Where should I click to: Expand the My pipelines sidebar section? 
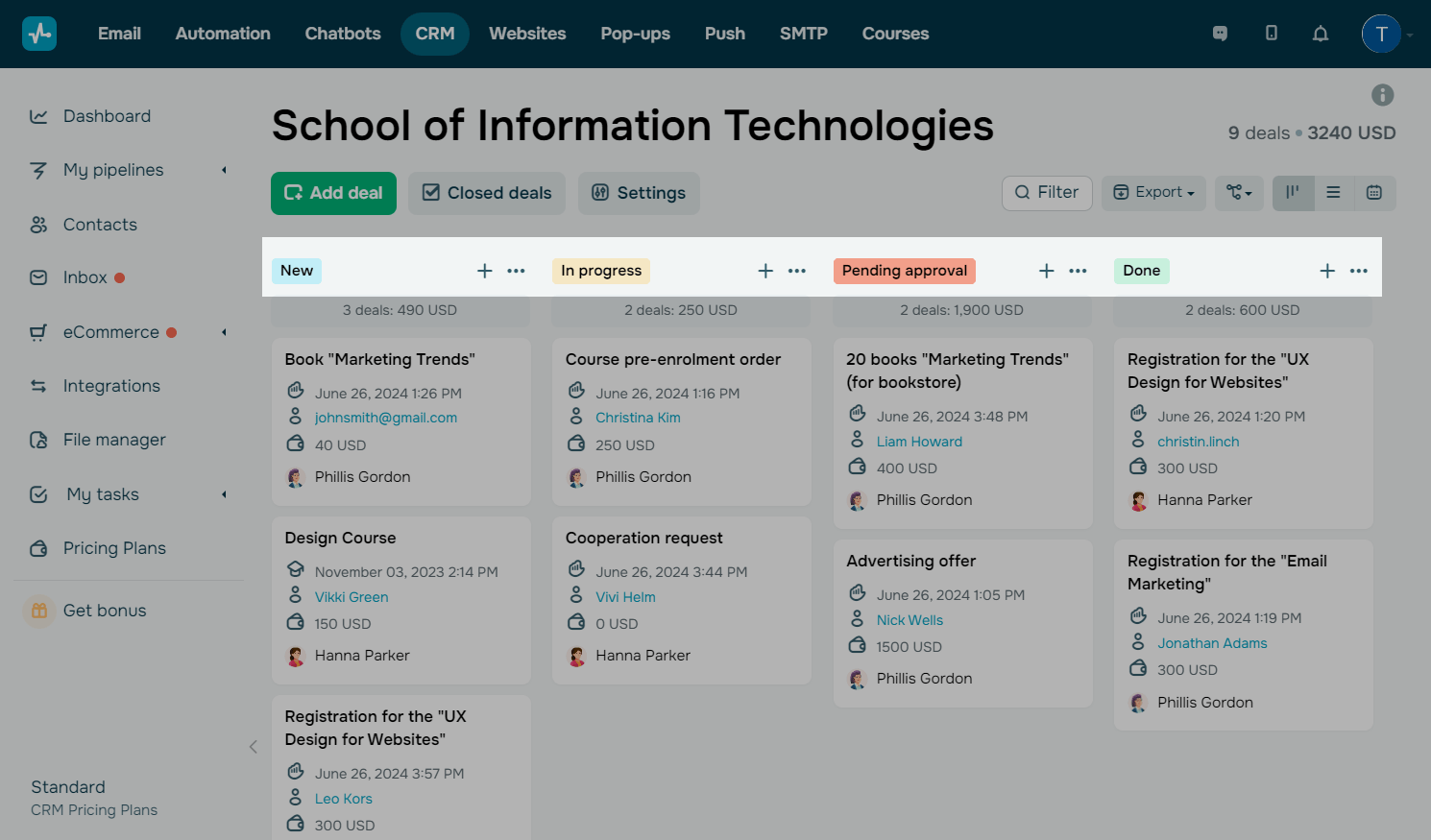coord(224,170)
